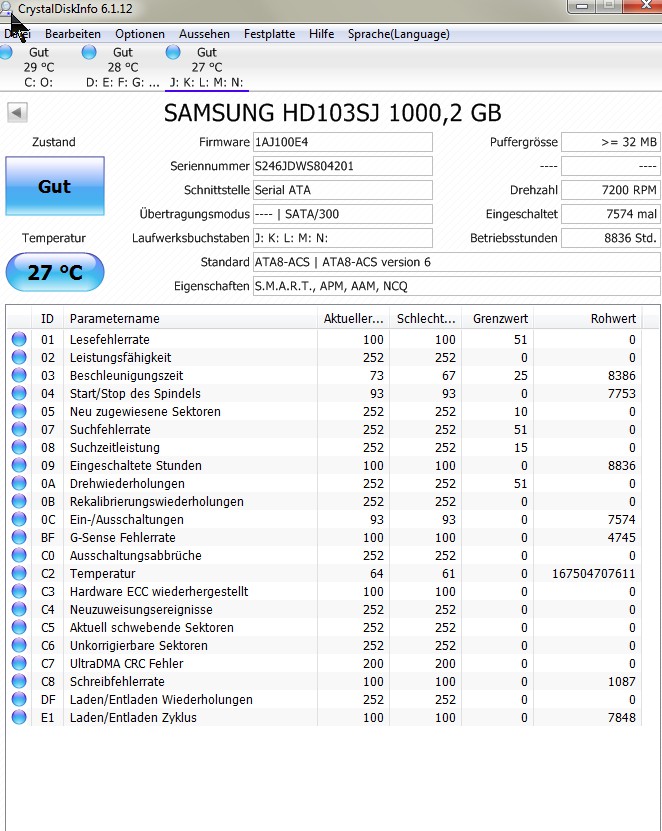Click the 27 °C temperature button
This screenshot has height=831, width=662.
point(55,272)
